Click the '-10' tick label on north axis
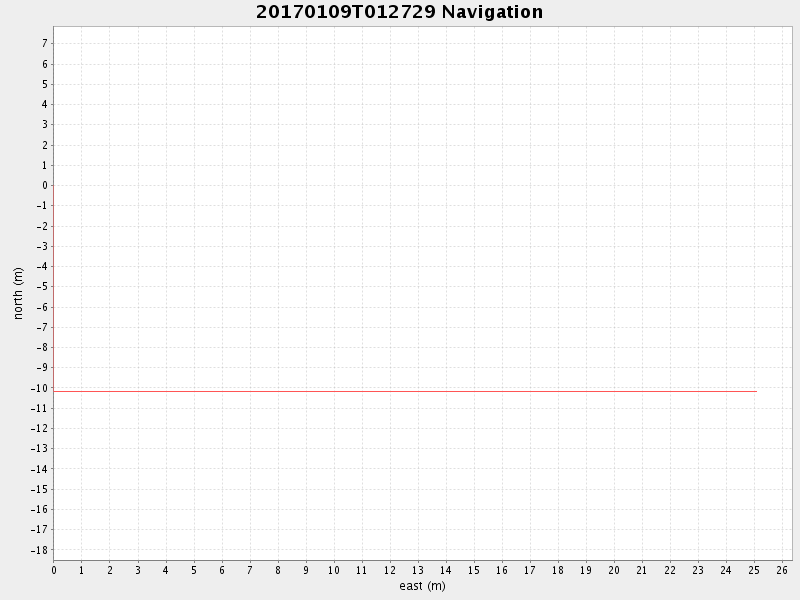Screen dimensions: 800x600 (42, 388)
